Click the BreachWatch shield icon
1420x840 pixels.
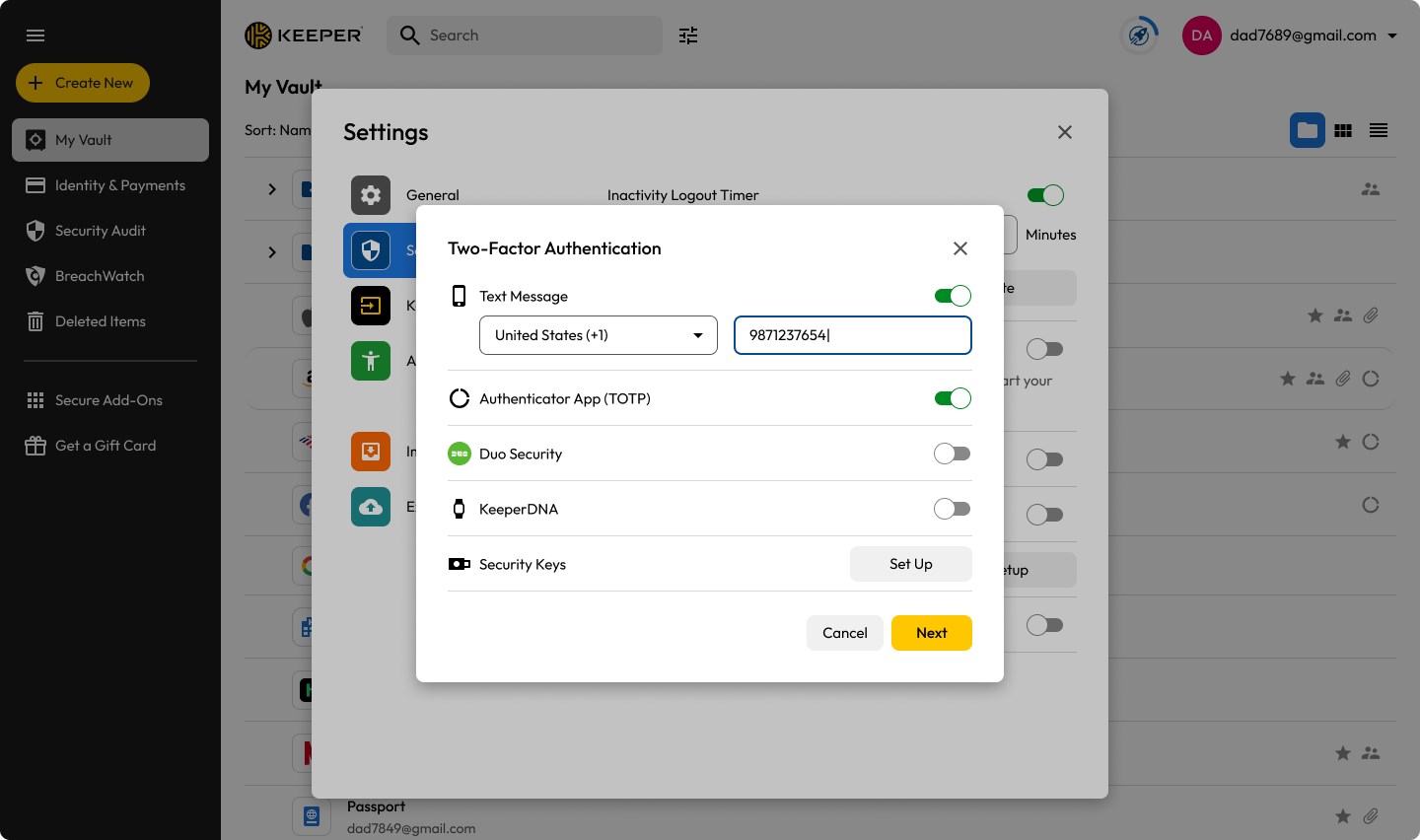tap(35, 275)
